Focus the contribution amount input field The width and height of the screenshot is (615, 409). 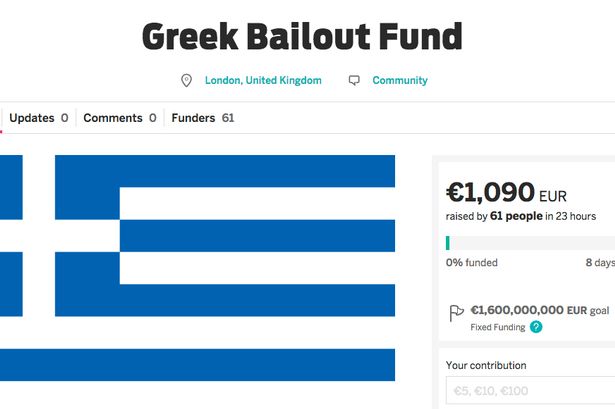[530, 391]
